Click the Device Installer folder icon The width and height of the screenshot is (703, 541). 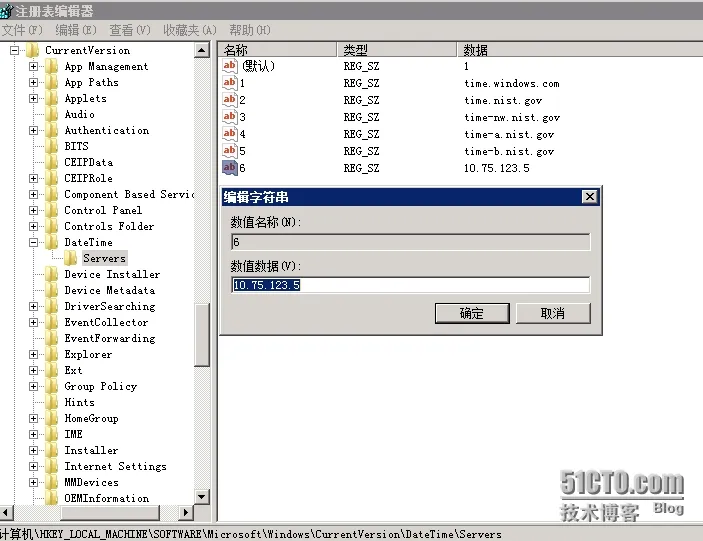click(x=52, y=274)
